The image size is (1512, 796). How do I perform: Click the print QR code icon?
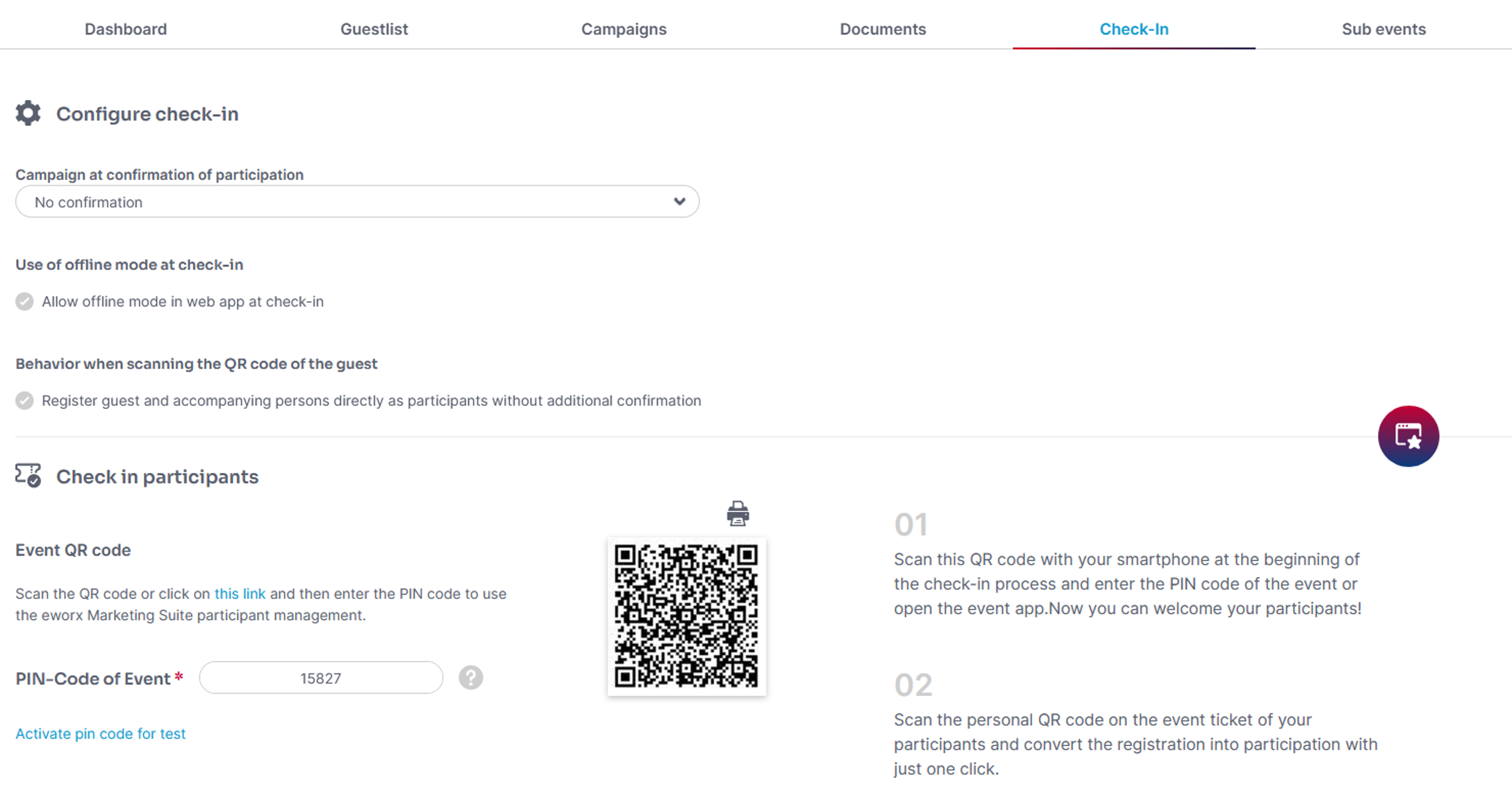click(738, 514)
